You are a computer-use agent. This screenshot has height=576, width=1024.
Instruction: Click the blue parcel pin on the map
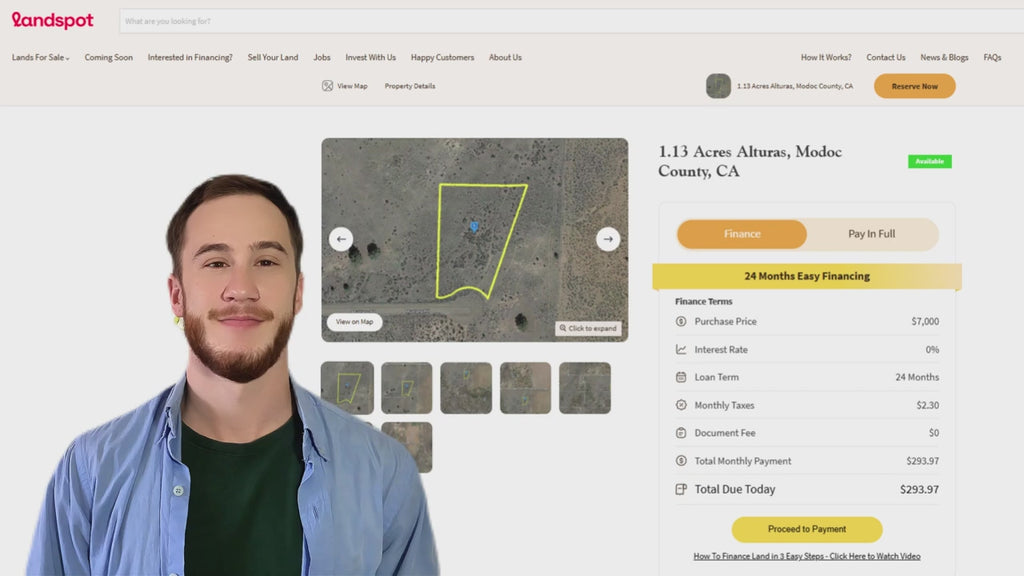tap(473, 228)
